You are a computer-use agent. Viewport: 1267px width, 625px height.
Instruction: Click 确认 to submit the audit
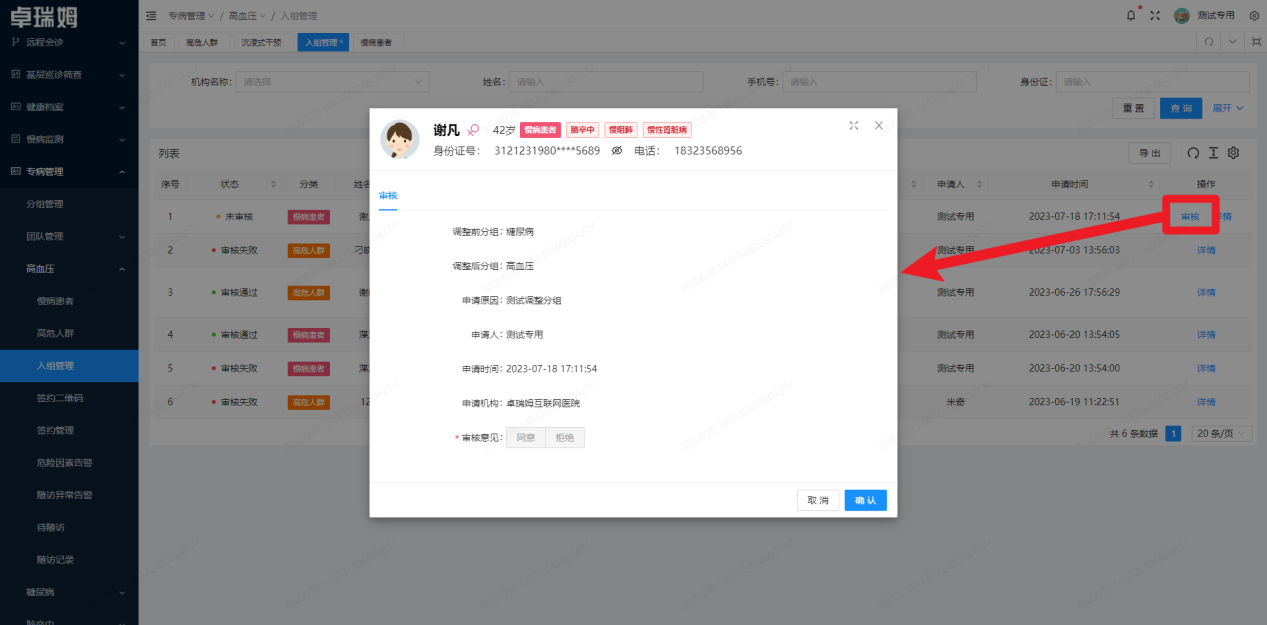865,500
